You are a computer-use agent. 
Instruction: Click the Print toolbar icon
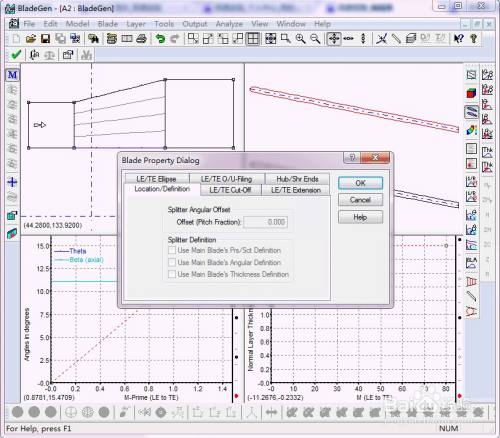point(141,39)
